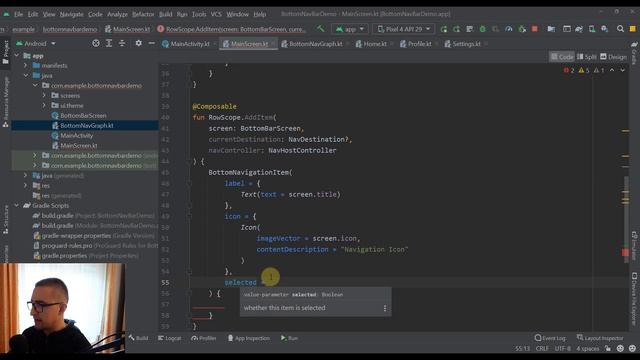
Task: Hide the Project panel with minus icon
Action: pyautogui.click(x=151, y=43)
